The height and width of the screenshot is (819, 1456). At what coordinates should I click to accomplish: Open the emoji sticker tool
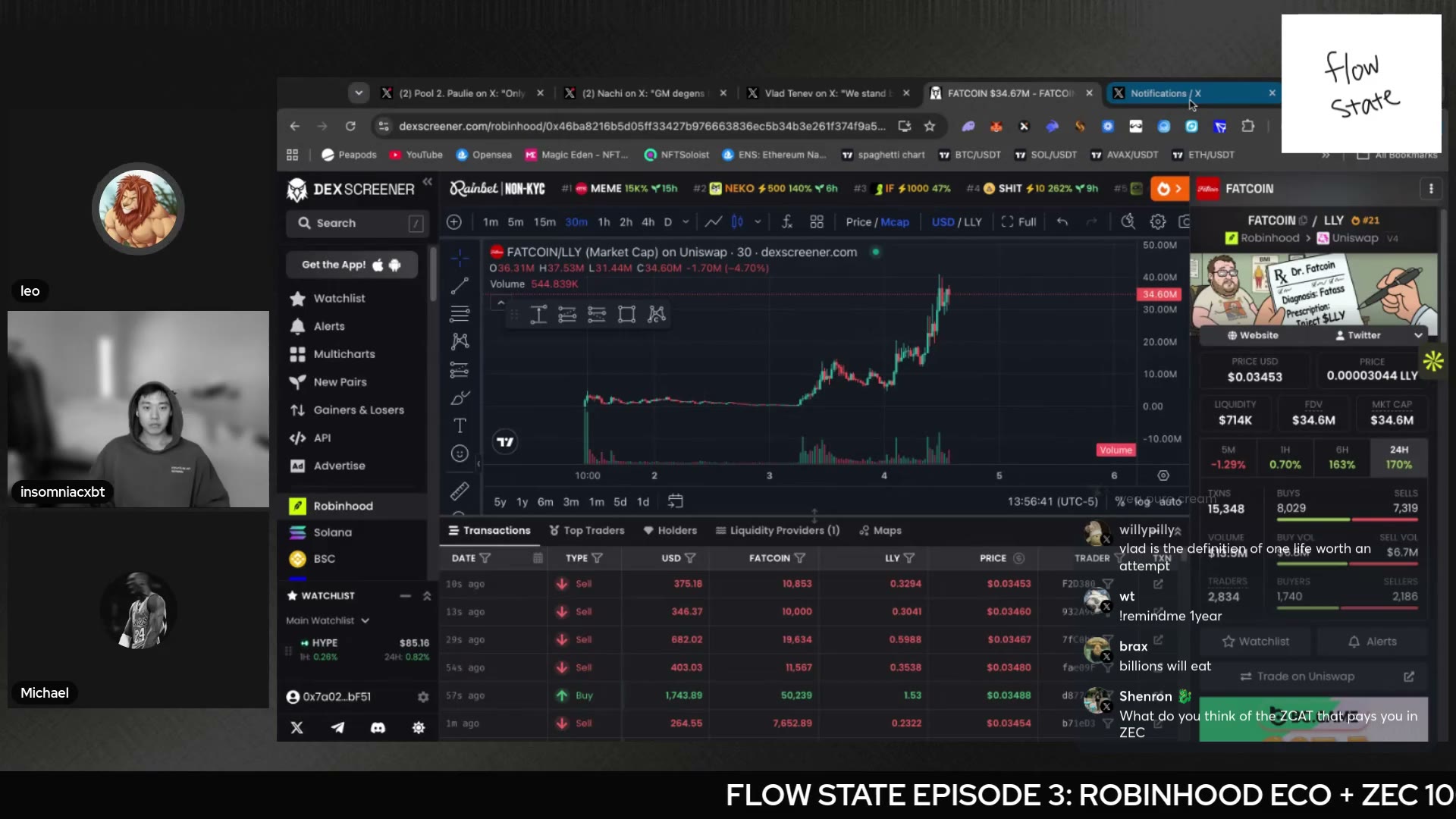460,453
